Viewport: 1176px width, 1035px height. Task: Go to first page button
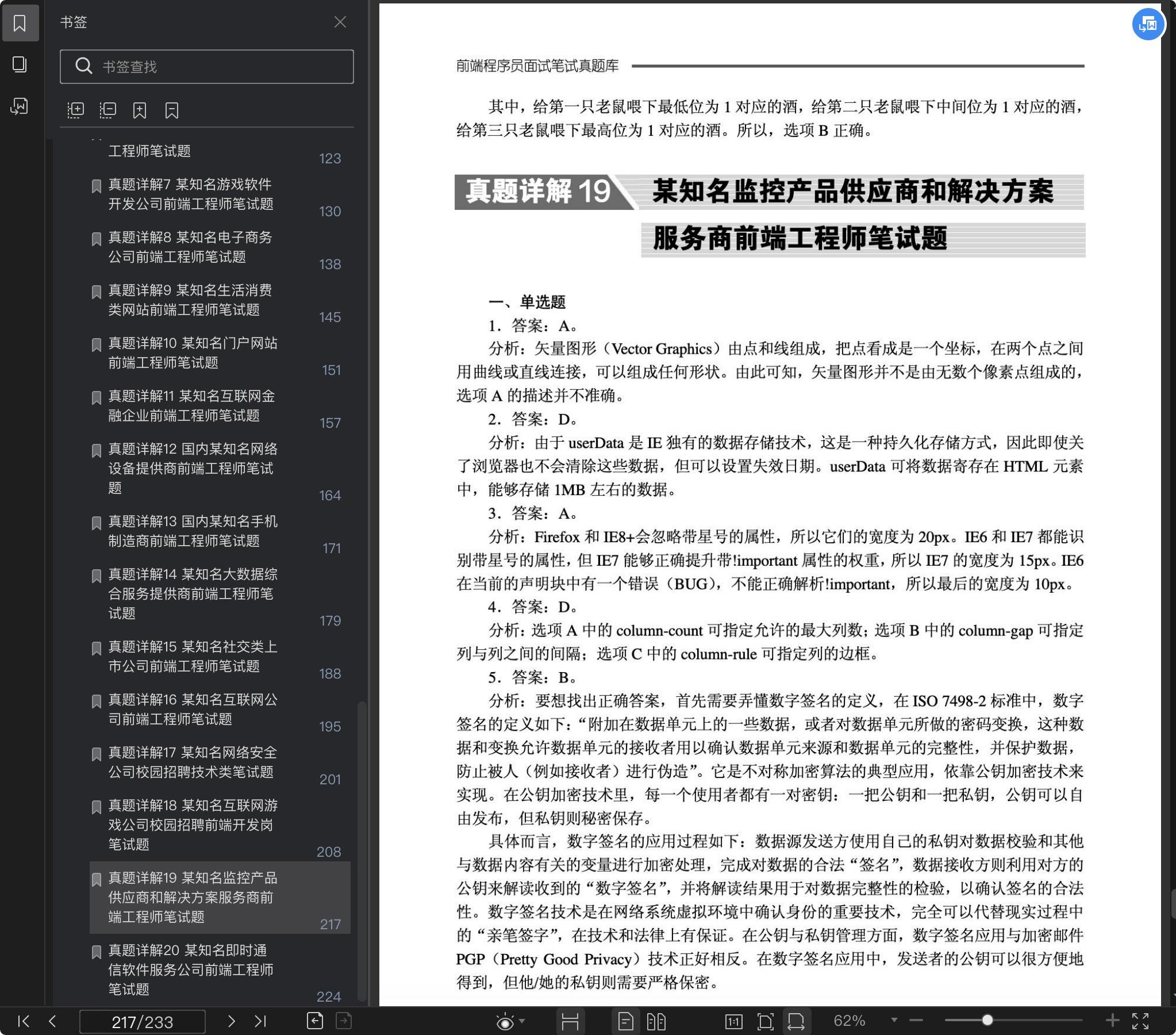[x=24, y=1021]
